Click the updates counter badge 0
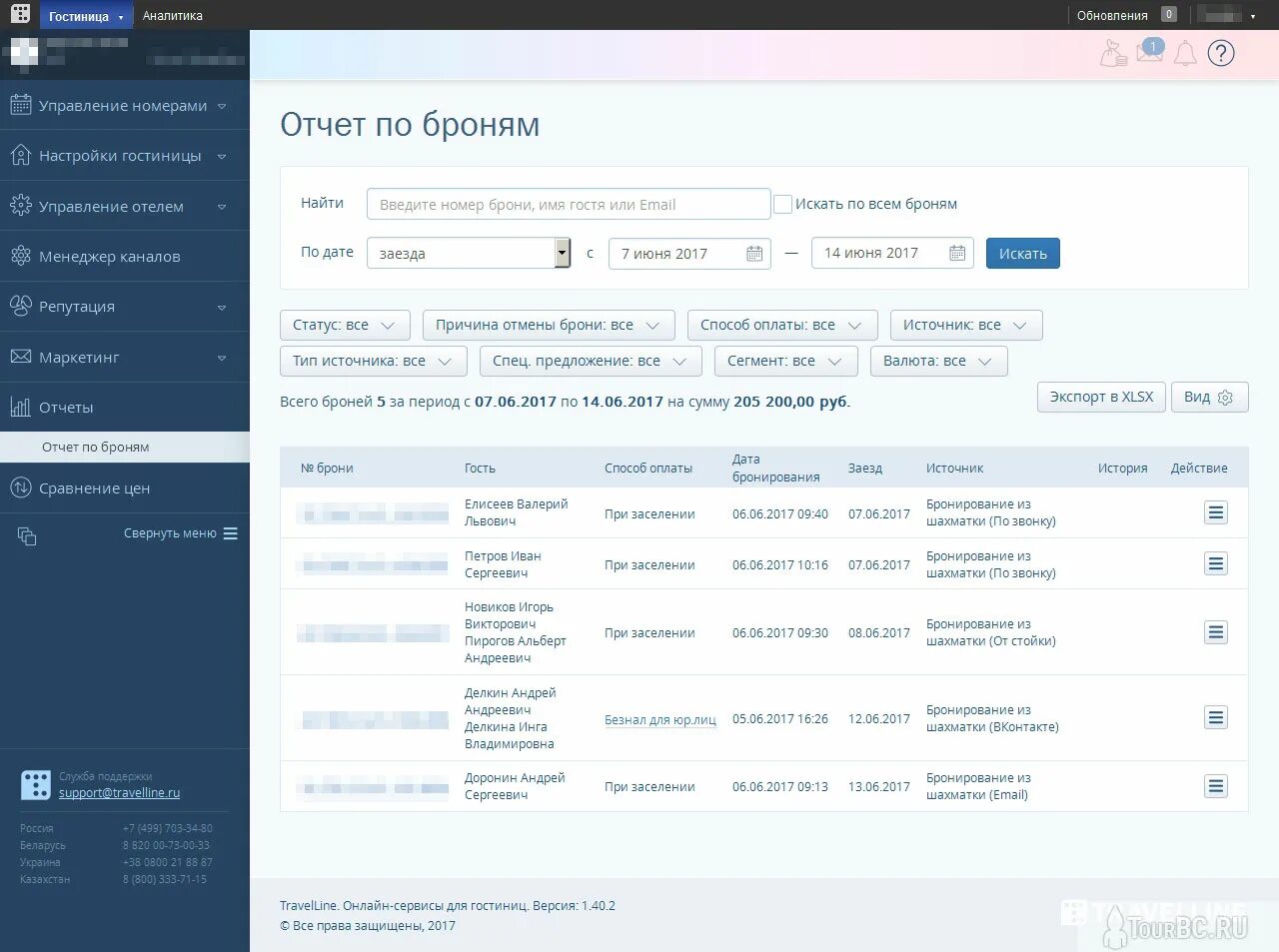The width and height of the screenshot is (1279, 952). click(x=1169, y=14)
